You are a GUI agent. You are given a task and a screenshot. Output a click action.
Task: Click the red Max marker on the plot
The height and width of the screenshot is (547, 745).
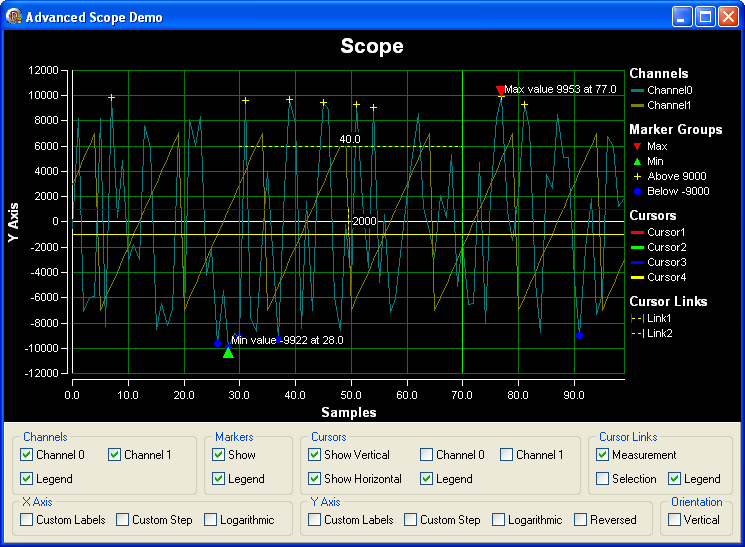[x=501, y=91]
